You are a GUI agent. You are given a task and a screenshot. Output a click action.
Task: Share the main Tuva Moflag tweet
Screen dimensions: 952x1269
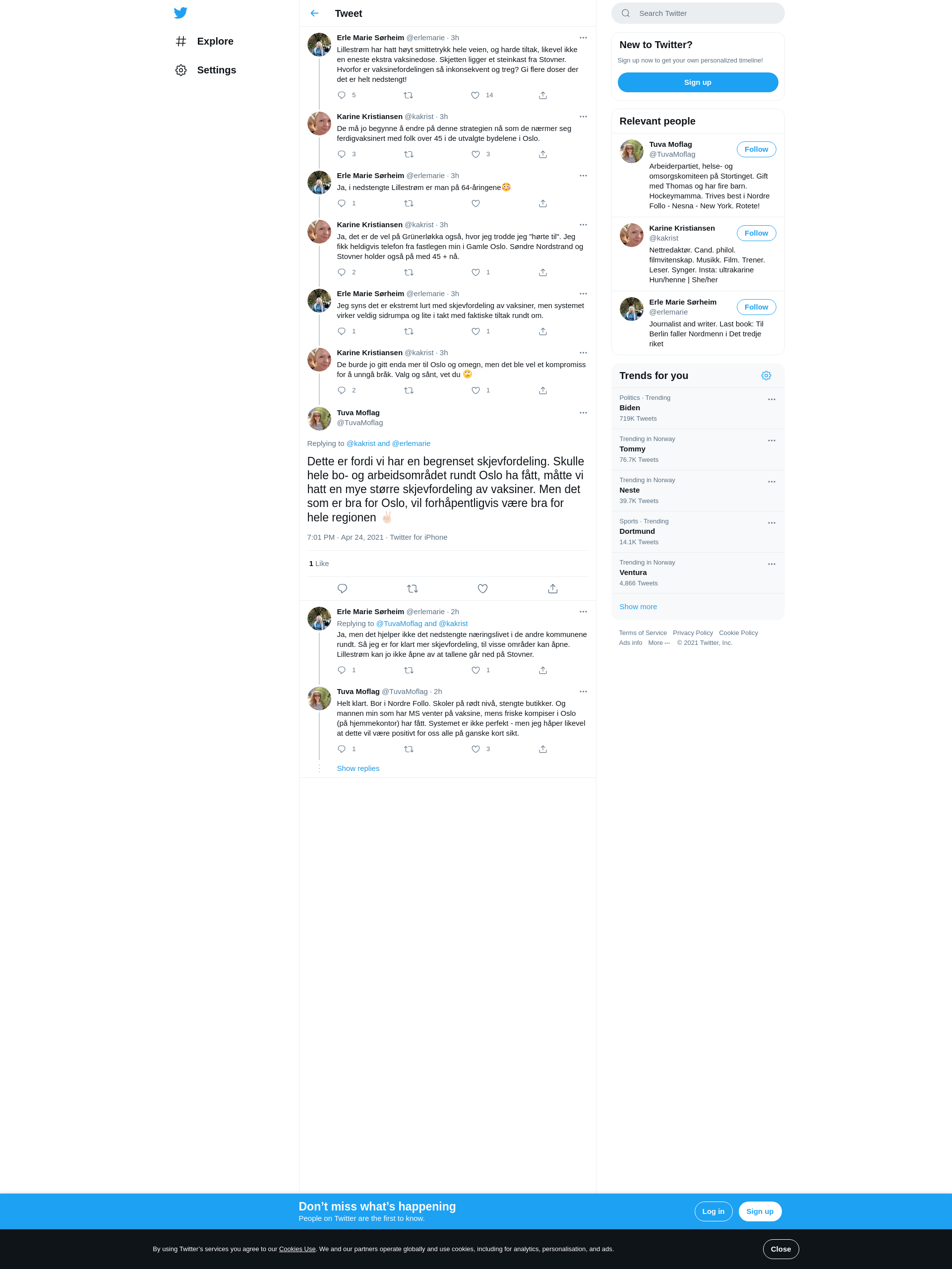pos(553,588)
